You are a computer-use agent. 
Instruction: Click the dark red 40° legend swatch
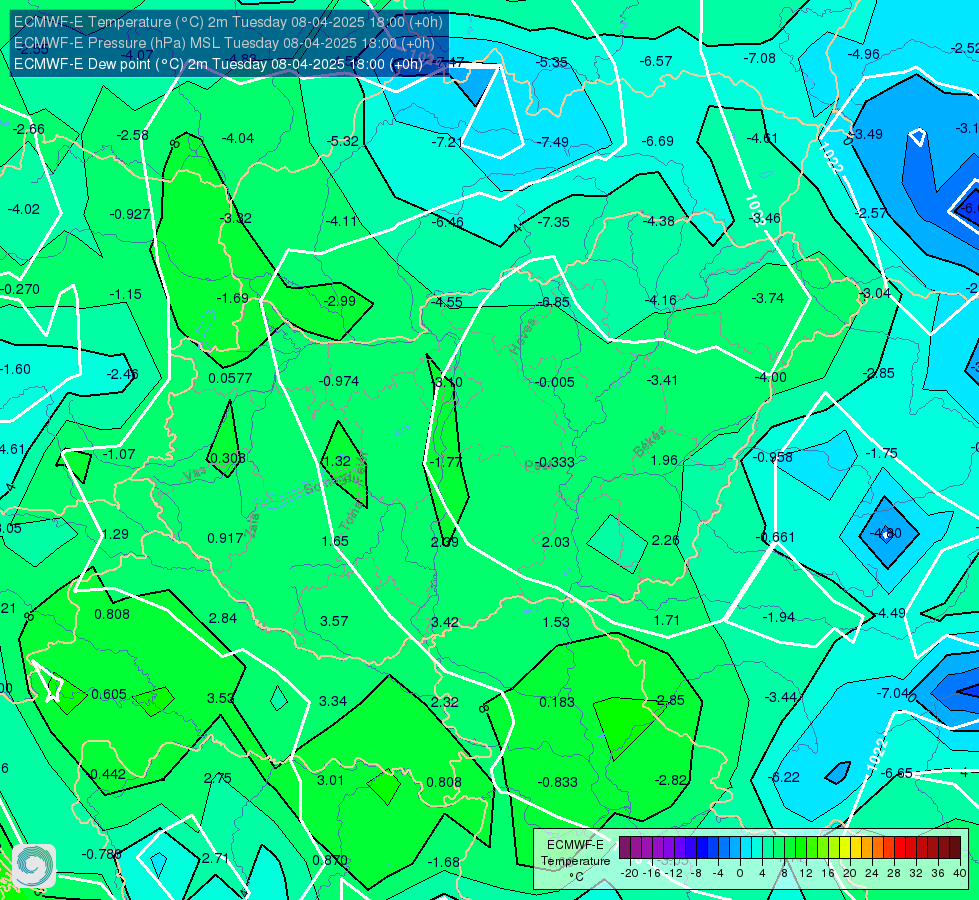955,848
